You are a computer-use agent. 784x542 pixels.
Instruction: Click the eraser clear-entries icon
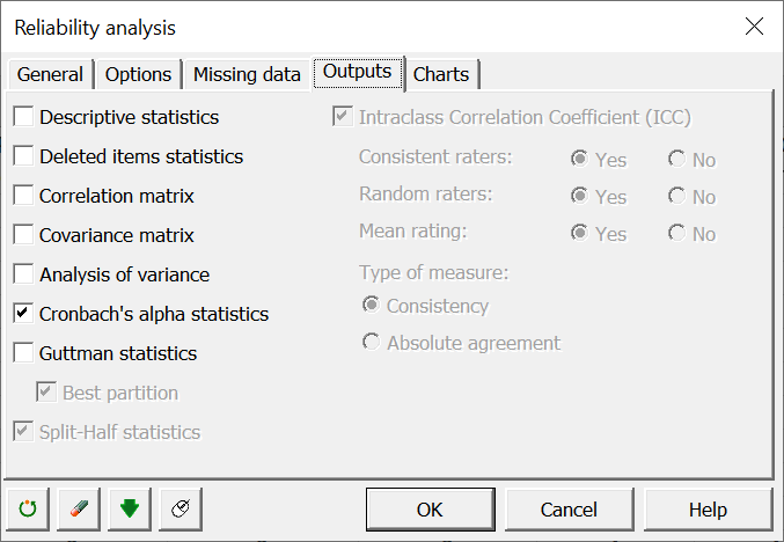click(79, 509)
